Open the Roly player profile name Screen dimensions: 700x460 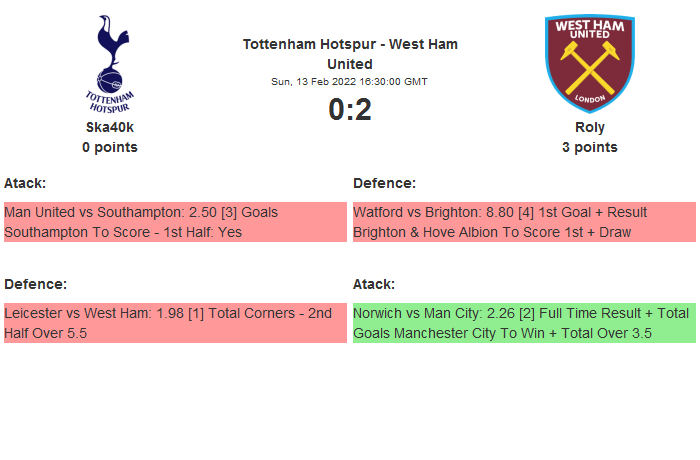pos(589,127)
